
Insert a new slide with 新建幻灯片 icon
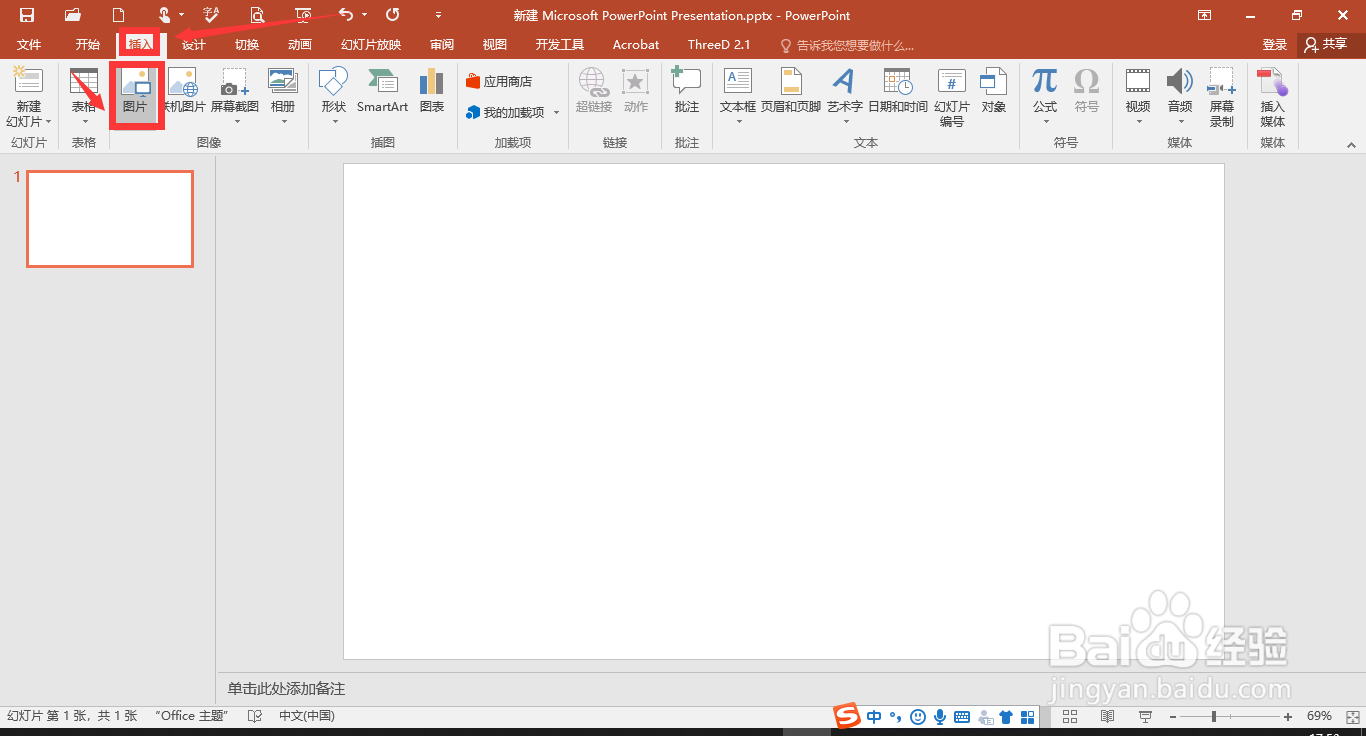coord(28,81)
